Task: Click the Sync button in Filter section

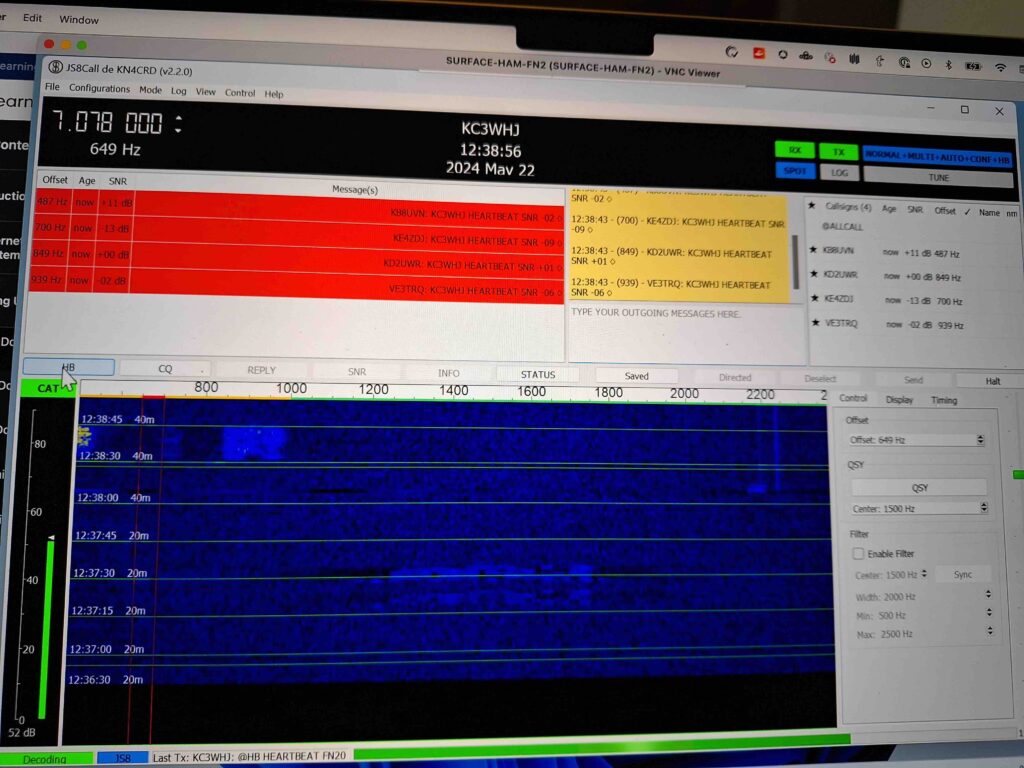Action: point(963,575)
